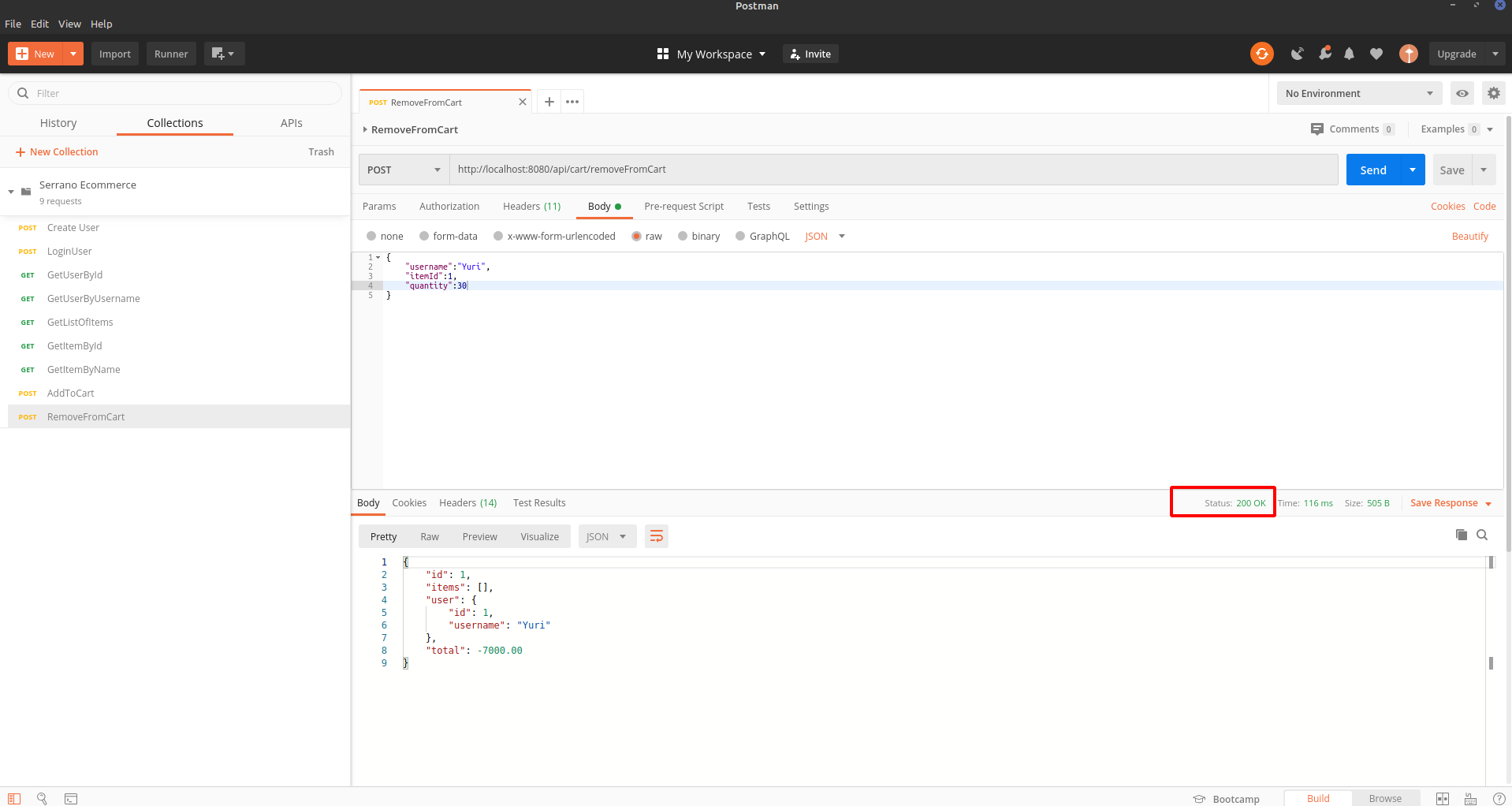
Task: Open the New button dropdown arrow
Action: tap(73, 54)
